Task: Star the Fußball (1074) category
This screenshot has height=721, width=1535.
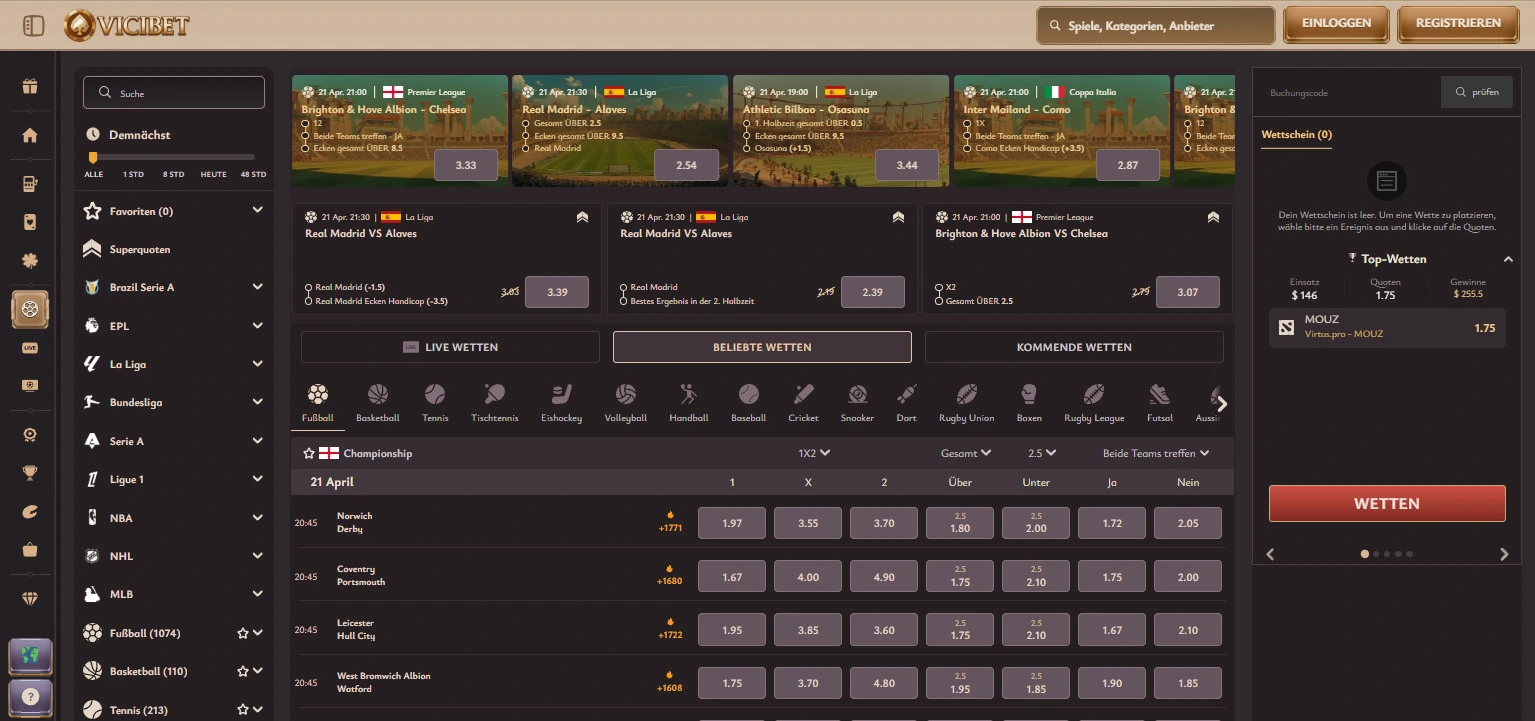Action: click(x=242, y=633)
